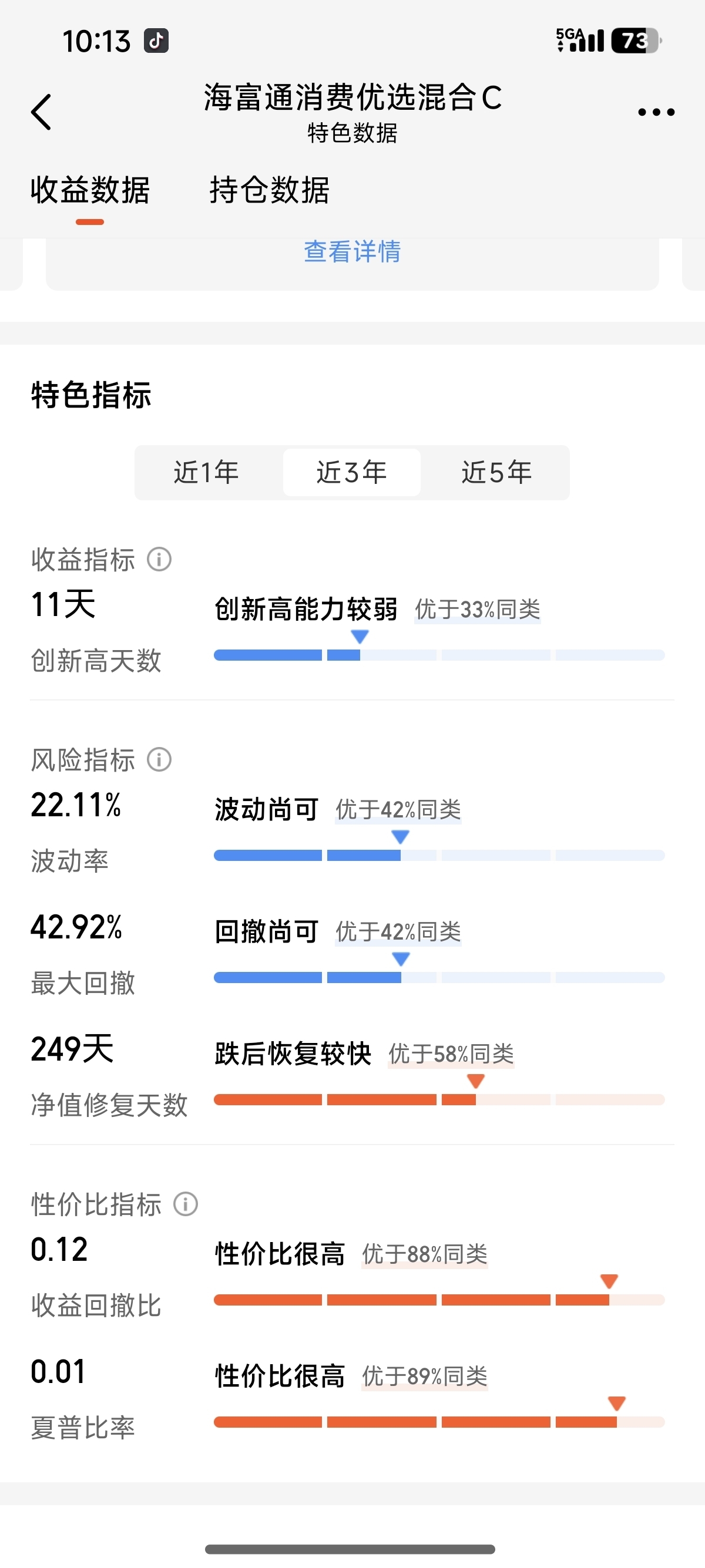This screenshot has height=1568, width=705.
Task: Tap the 优于33%同类 label
Action: [477, 610]
